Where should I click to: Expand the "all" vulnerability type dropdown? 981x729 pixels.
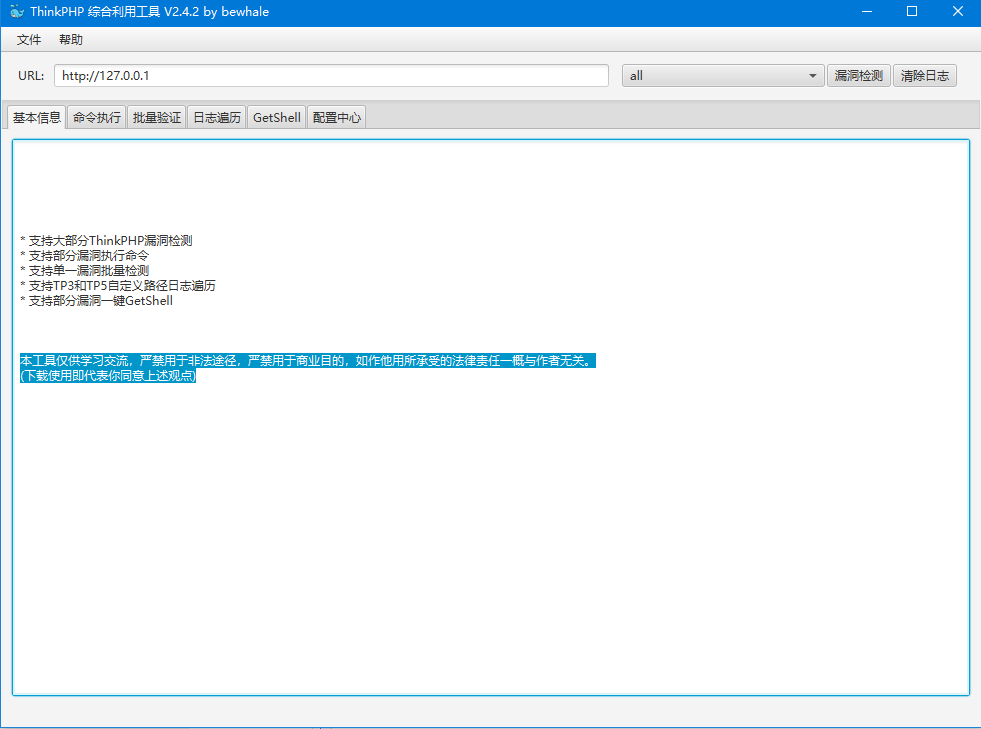click(722, 76)
